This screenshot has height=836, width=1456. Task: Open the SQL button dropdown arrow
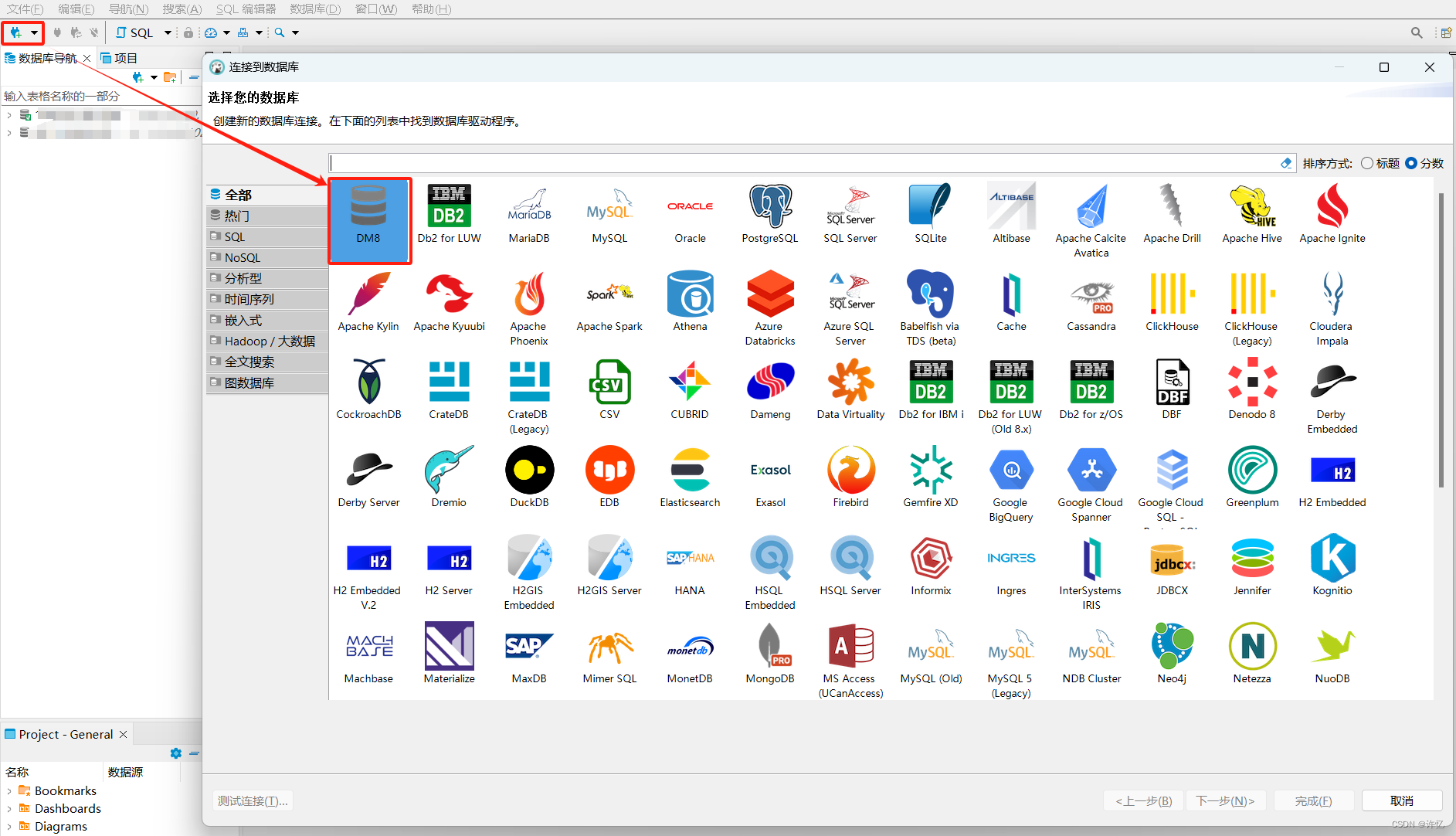tap(168, 32)
